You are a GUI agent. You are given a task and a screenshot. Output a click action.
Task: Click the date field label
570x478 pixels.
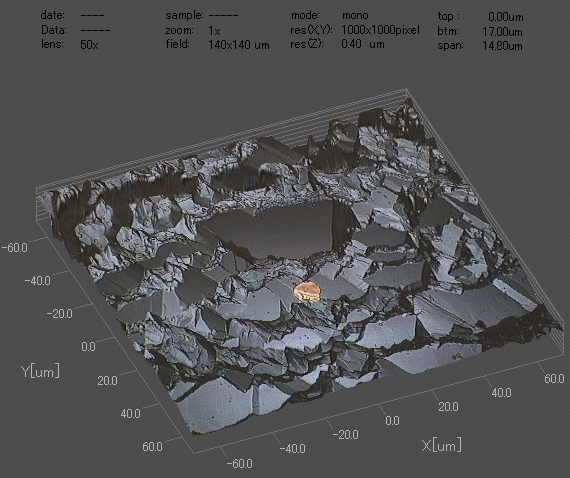click(x=53, y=15)
